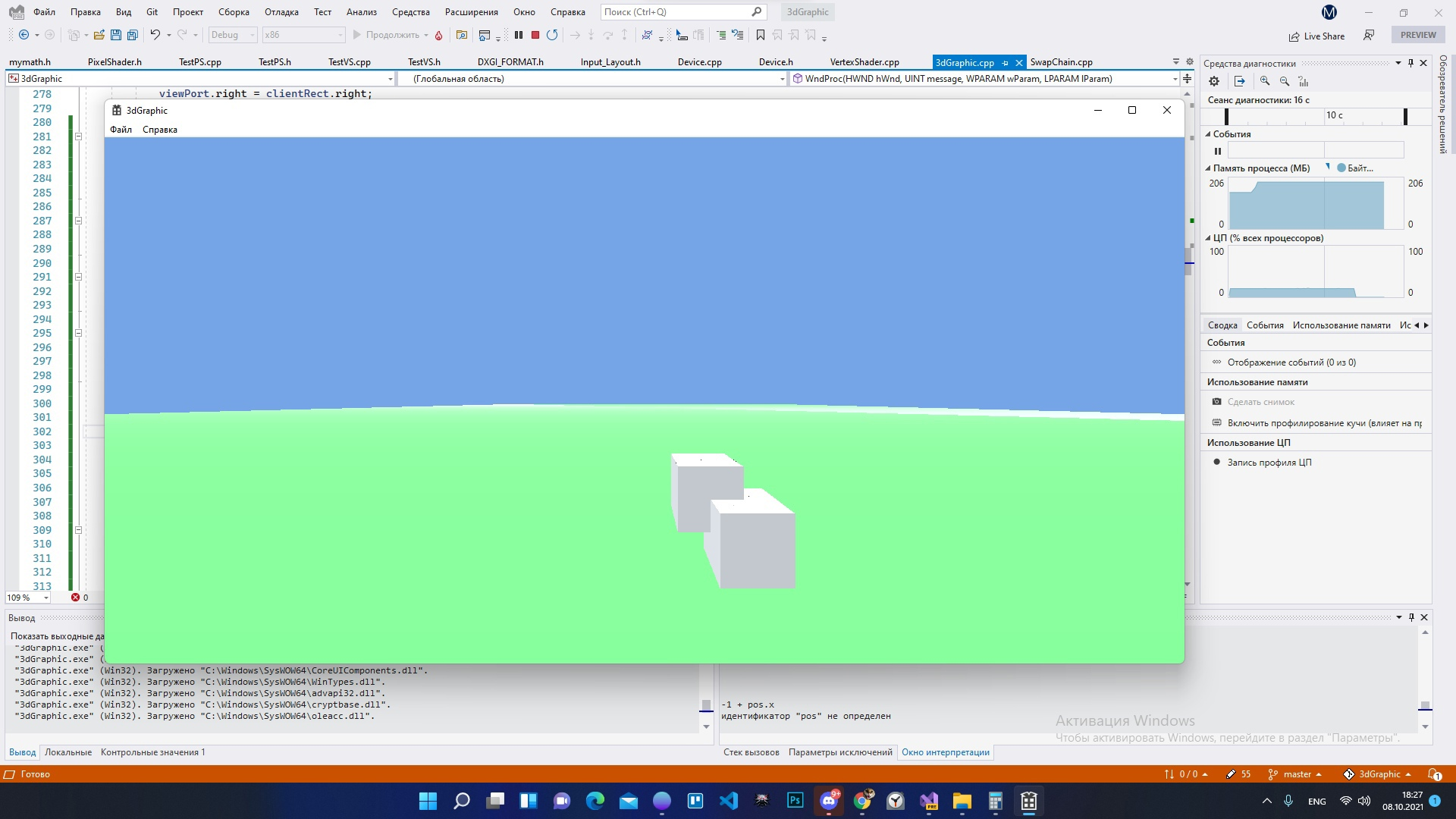
Task: Restart the debug session icon
Action: pos(552,35)
